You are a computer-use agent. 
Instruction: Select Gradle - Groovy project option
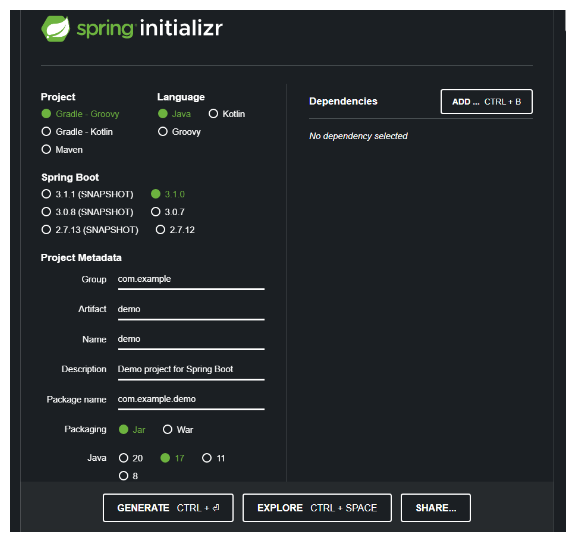click(x=80, y=114)
